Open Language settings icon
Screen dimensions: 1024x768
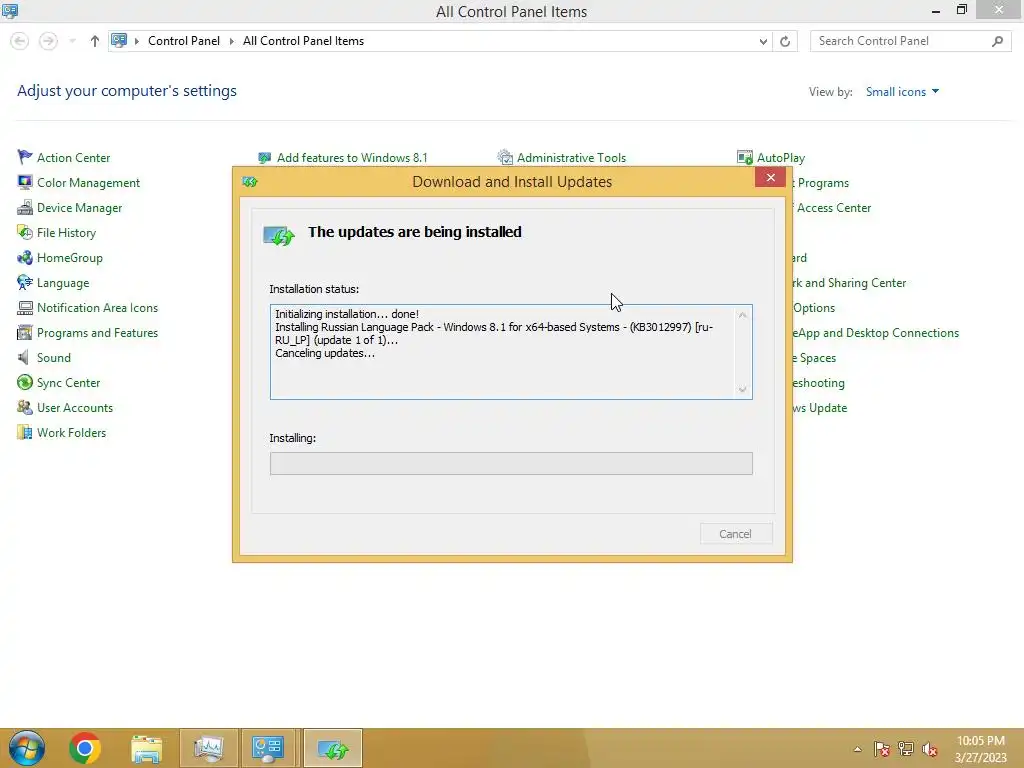[25, 283]
